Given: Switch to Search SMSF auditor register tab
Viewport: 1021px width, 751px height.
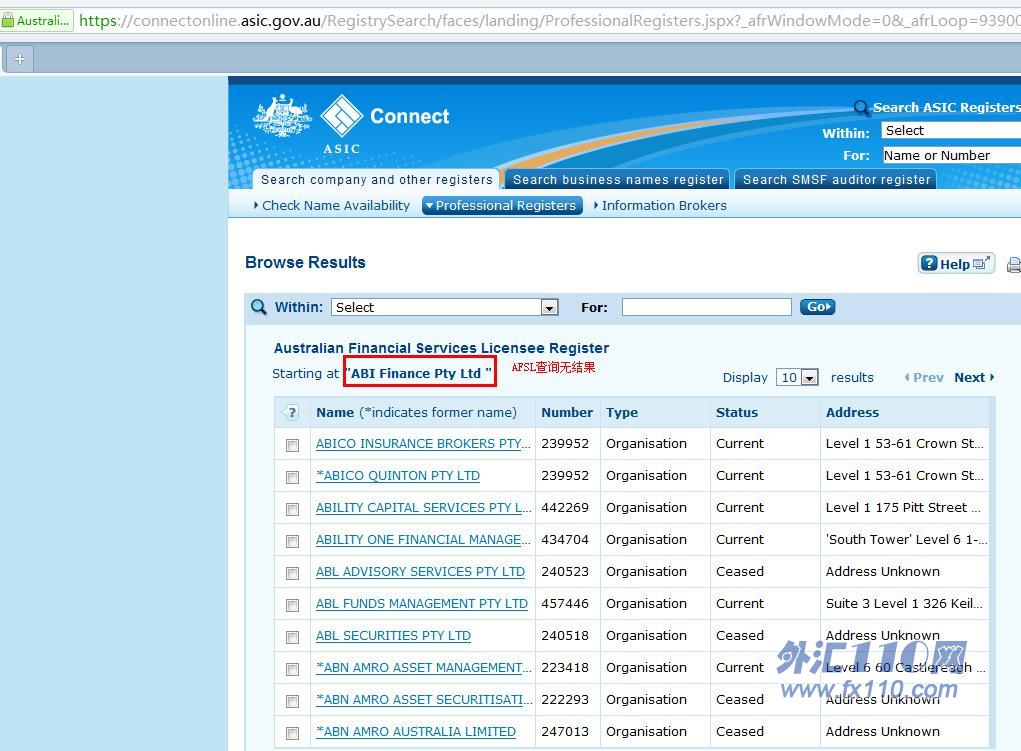Looking at the screenshot, I should 836,179.
